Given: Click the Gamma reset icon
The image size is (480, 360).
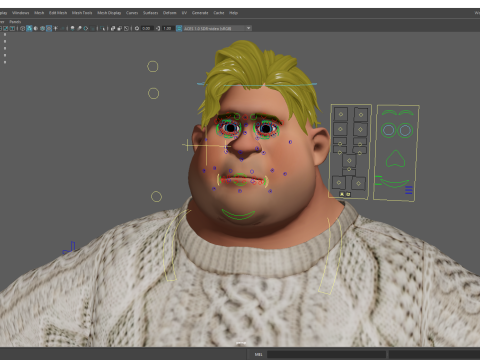Looking at the screenshot, I should click(158, 28).
